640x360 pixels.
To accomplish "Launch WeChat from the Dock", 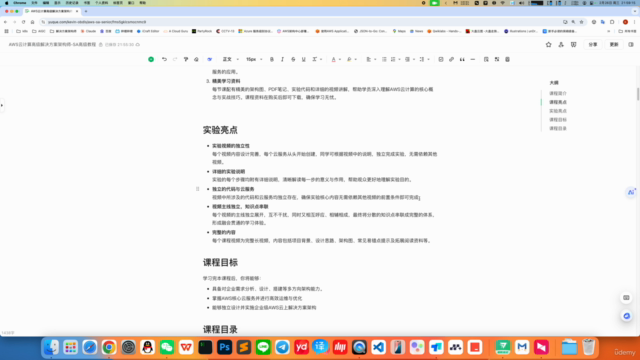I will (x=167, y=347).
